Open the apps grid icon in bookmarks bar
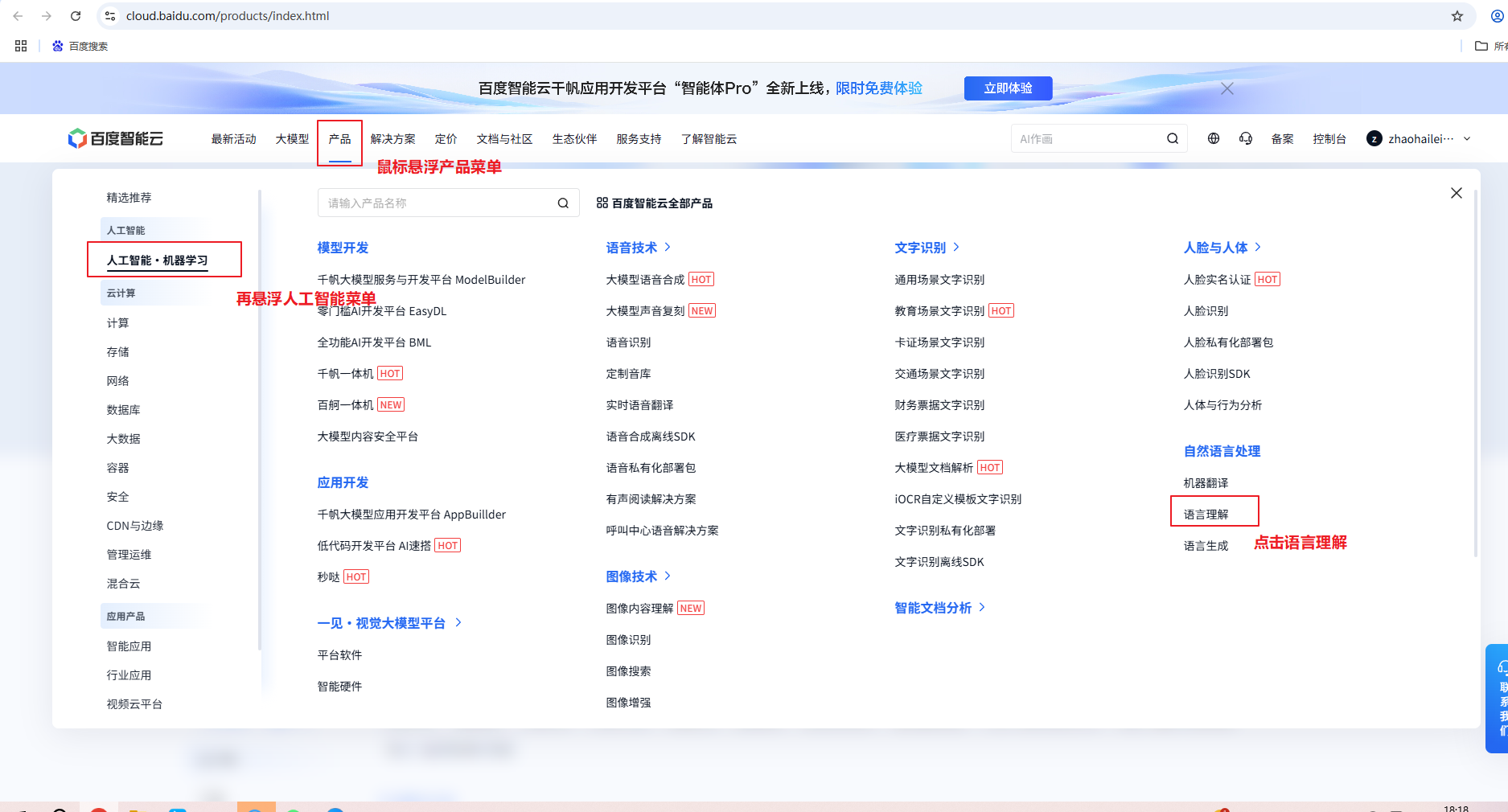 point(21,46)
